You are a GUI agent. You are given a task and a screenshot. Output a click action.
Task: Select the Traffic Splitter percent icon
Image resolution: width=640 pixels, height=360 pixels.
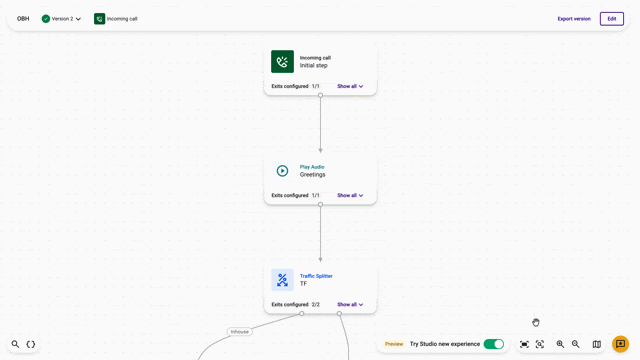coord(282,280)
